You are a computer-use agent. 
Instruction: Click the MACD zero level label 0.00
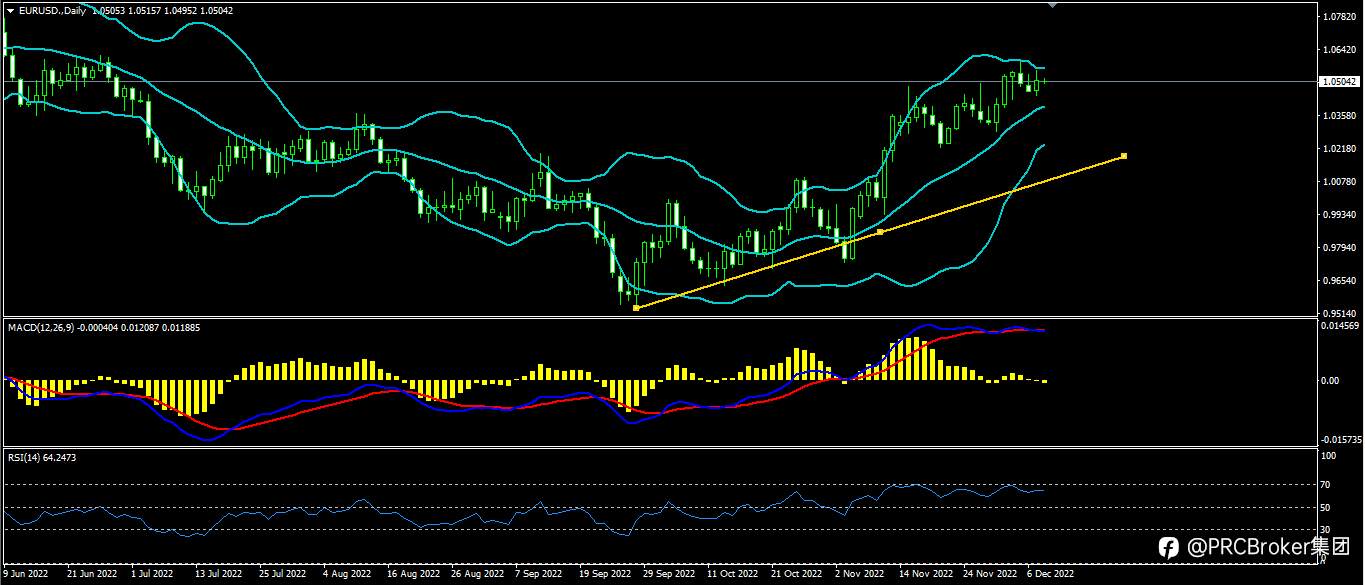1330,380
